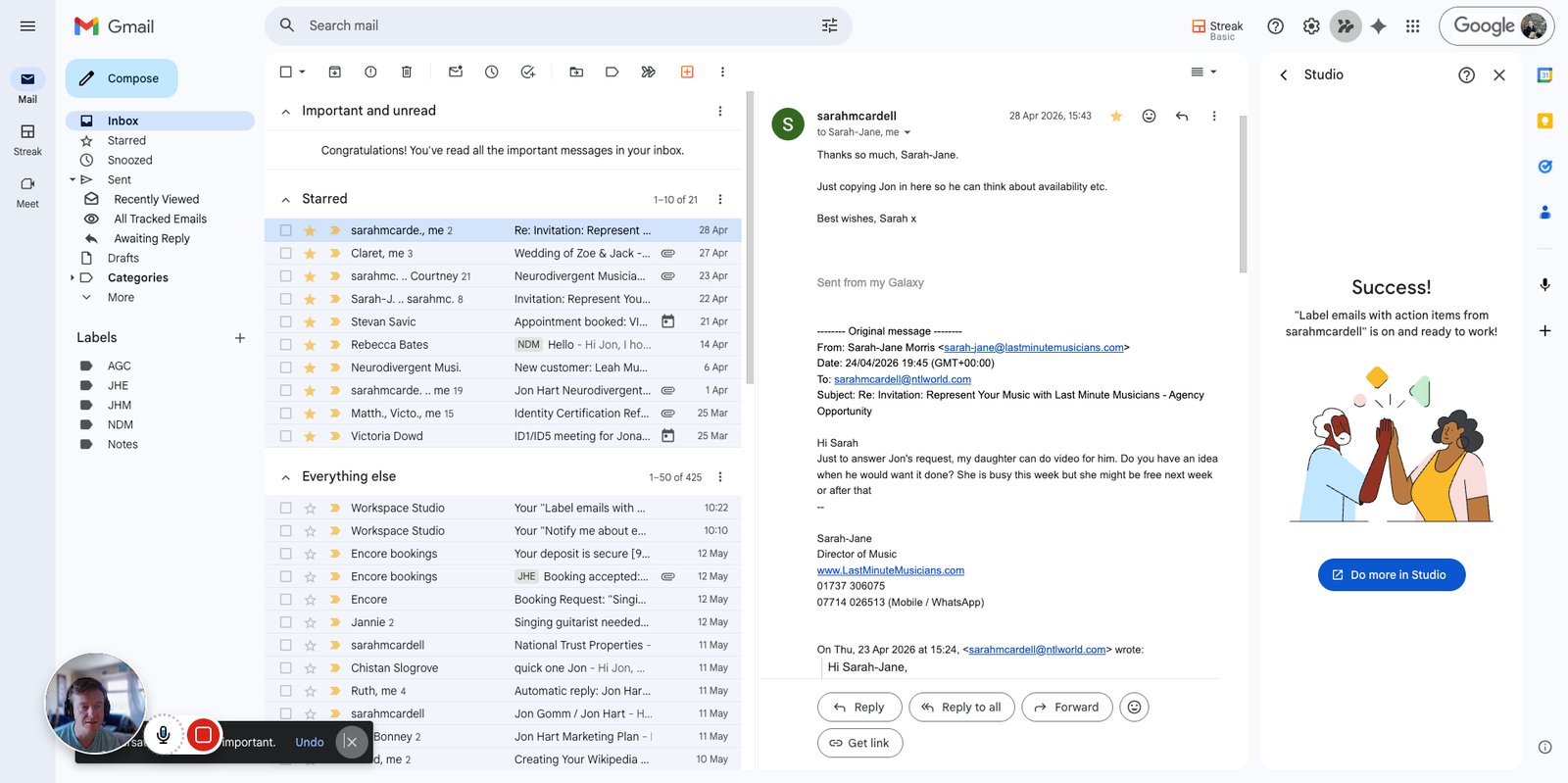Open Google Keep in the side panel

tap(1544, 121)
